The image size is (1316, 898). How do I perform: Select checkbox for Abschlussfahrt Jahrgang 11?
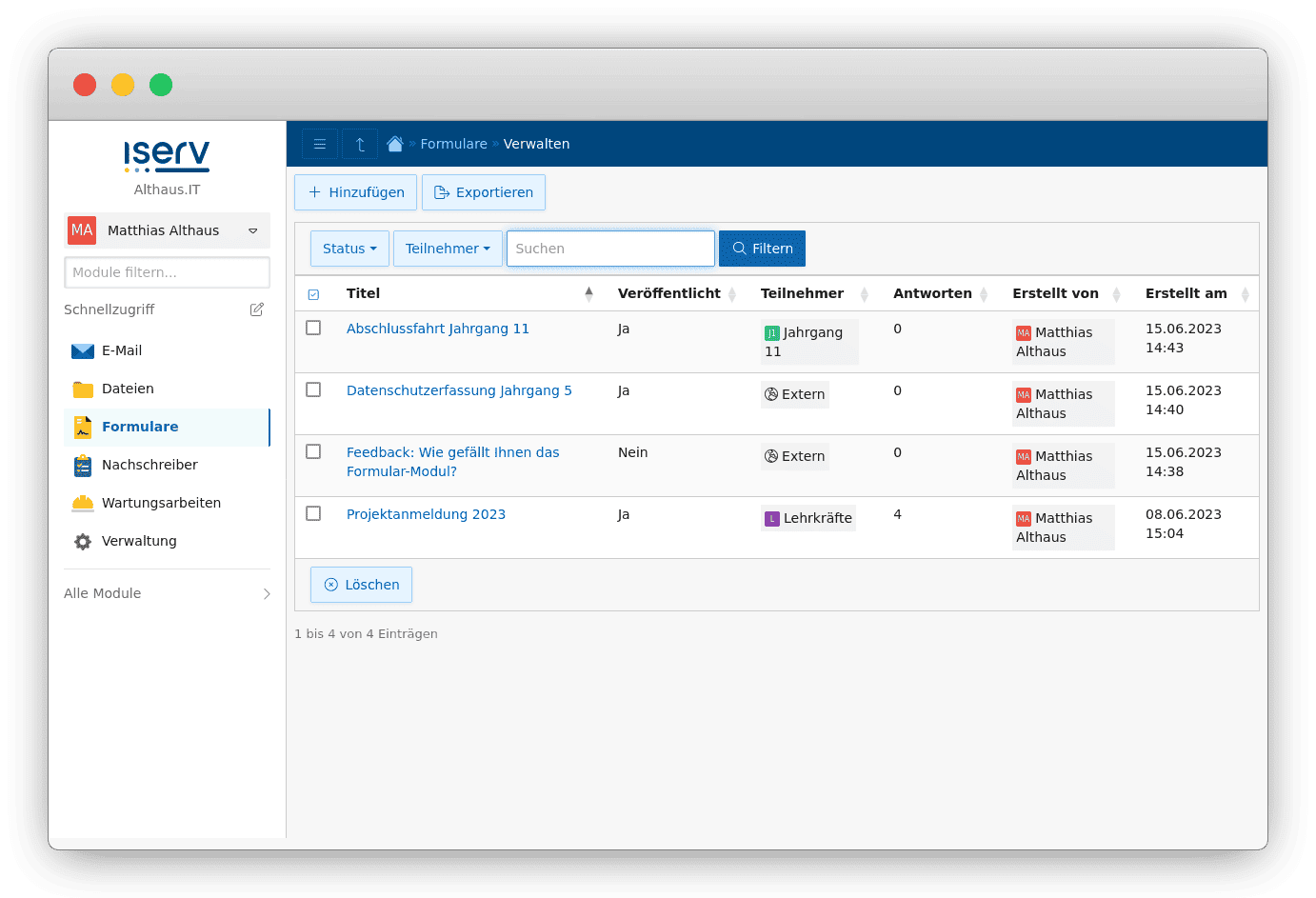(313, 328)
